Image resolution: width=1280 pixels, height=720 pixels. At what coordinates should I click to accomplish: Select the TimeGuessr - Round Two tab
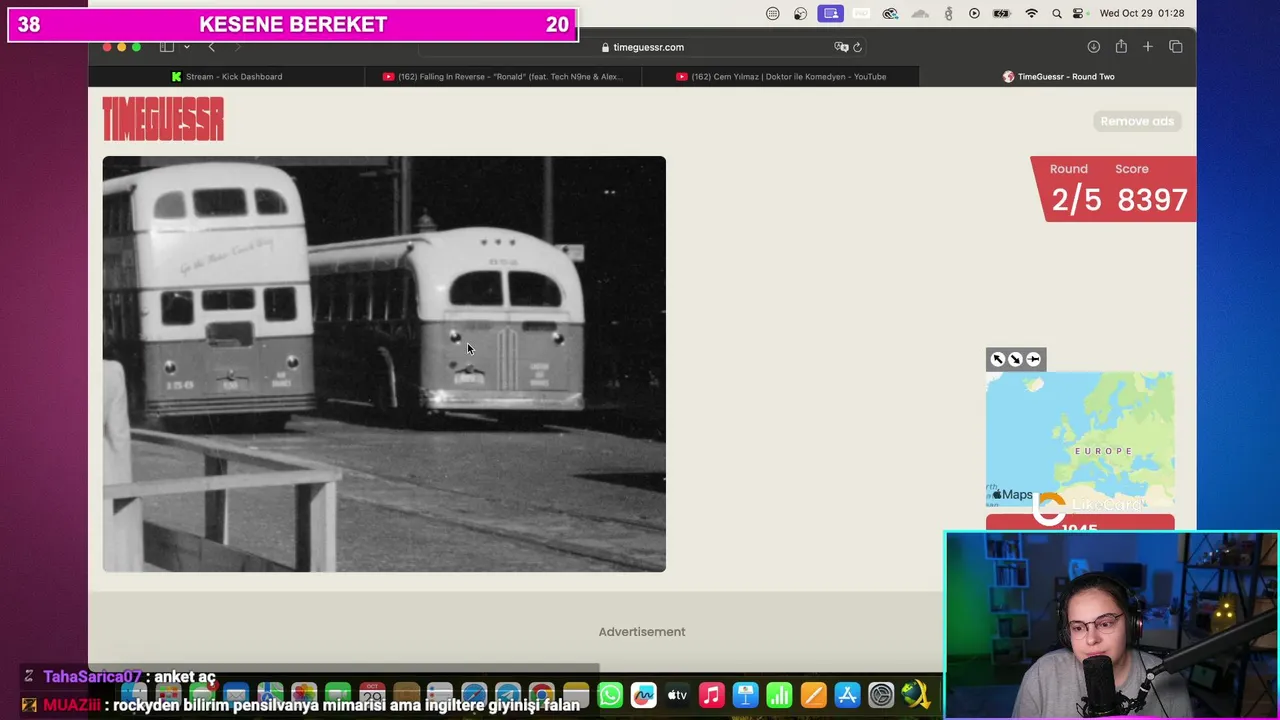click(x=1058, y=76)
